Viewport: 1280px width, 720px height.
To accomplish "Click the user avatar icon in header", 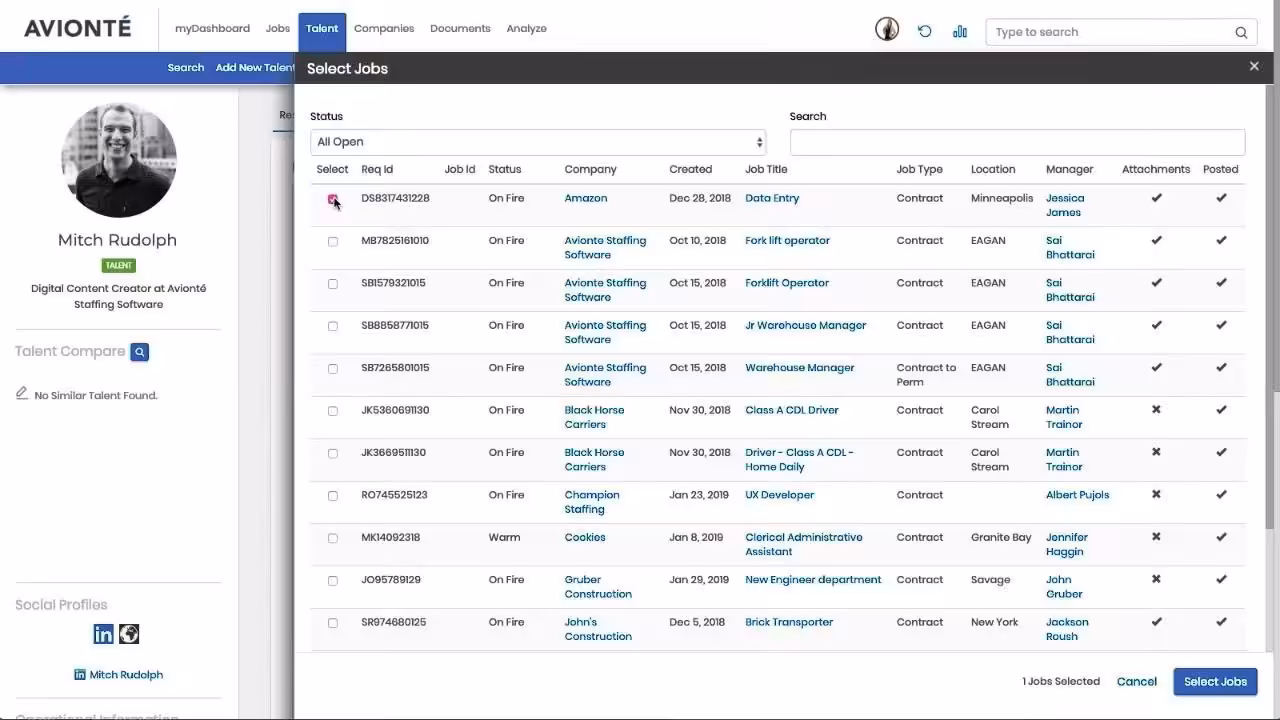I will [x=887, y=29].
